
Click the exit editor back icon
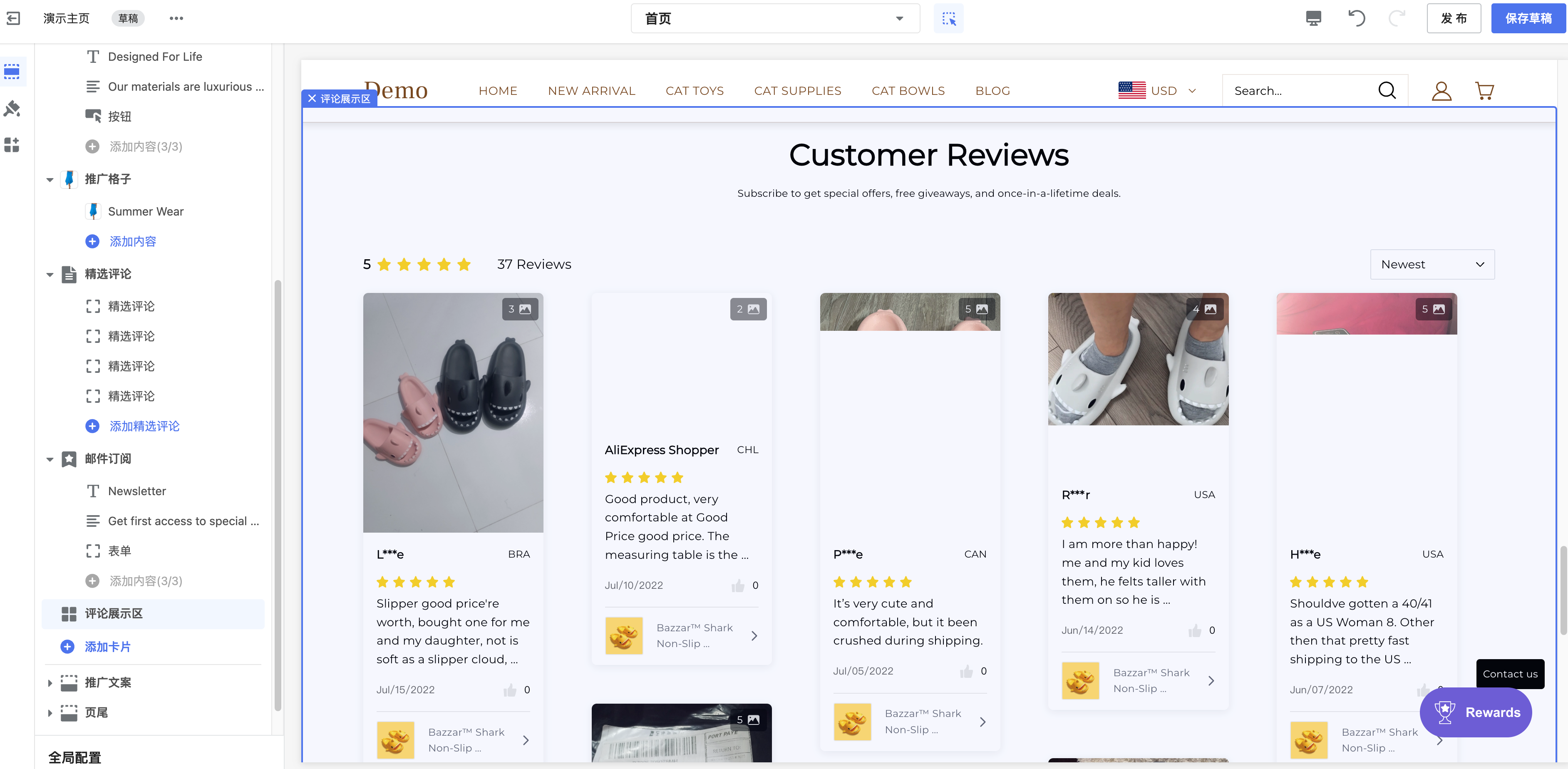click(x=13, y=18)
